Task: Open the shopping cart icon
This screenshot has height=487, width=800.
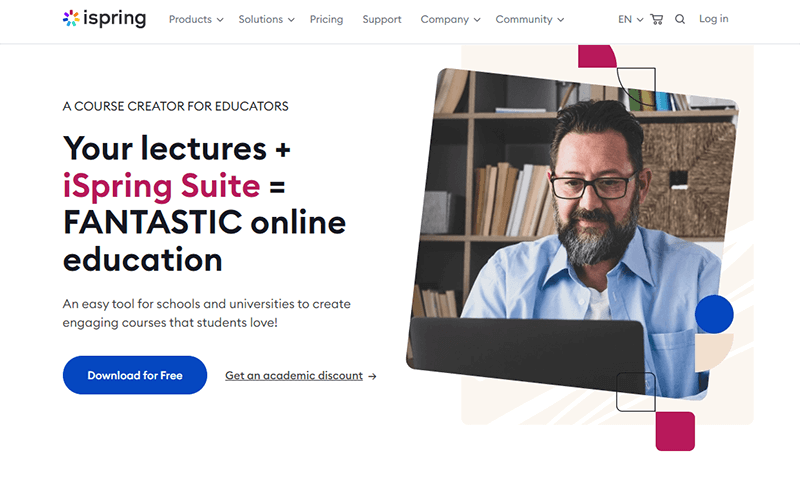Action: [657, 19]
